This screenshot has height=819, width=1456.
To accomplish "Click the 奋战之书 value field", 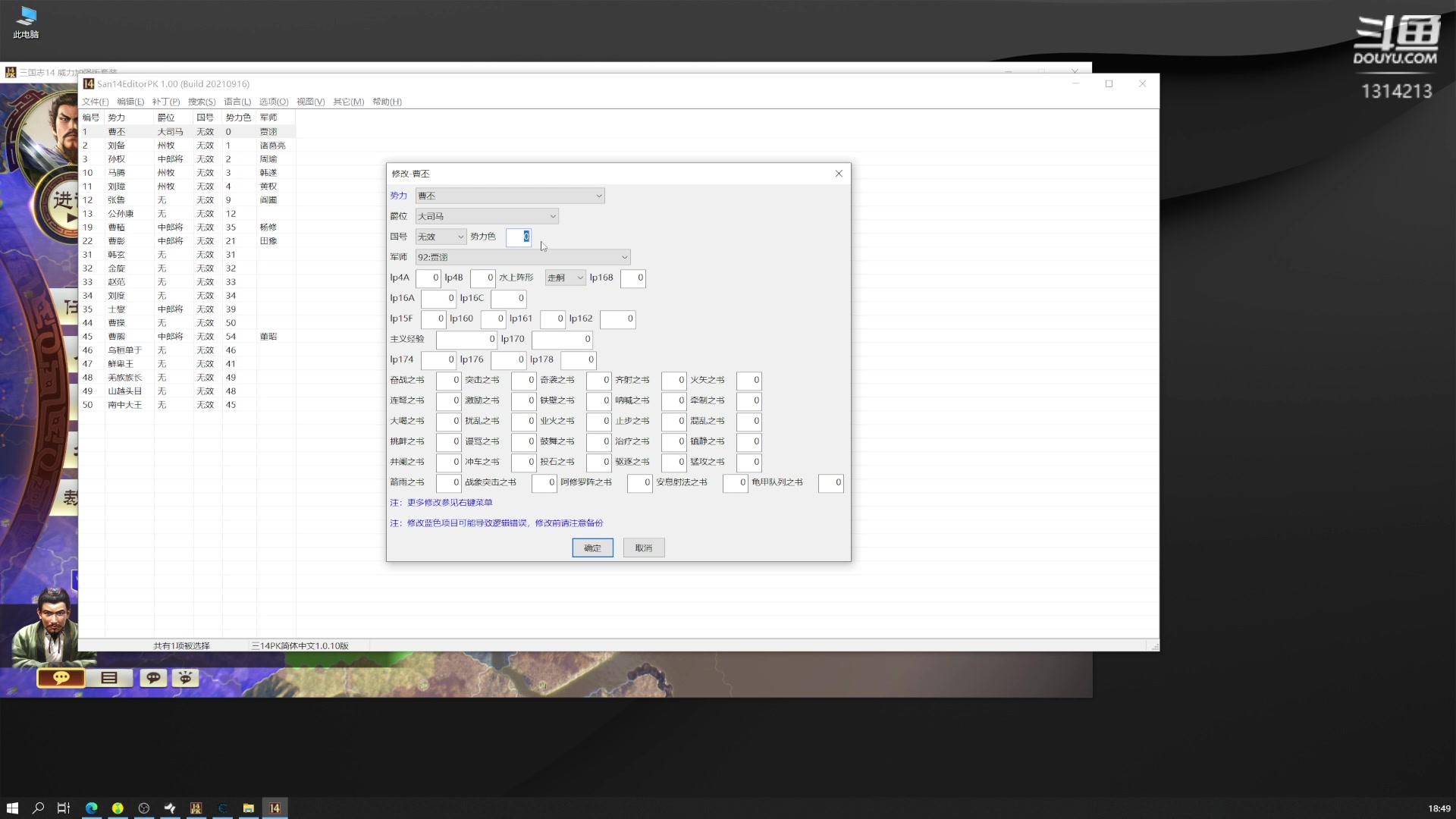I will click(449, 380).
